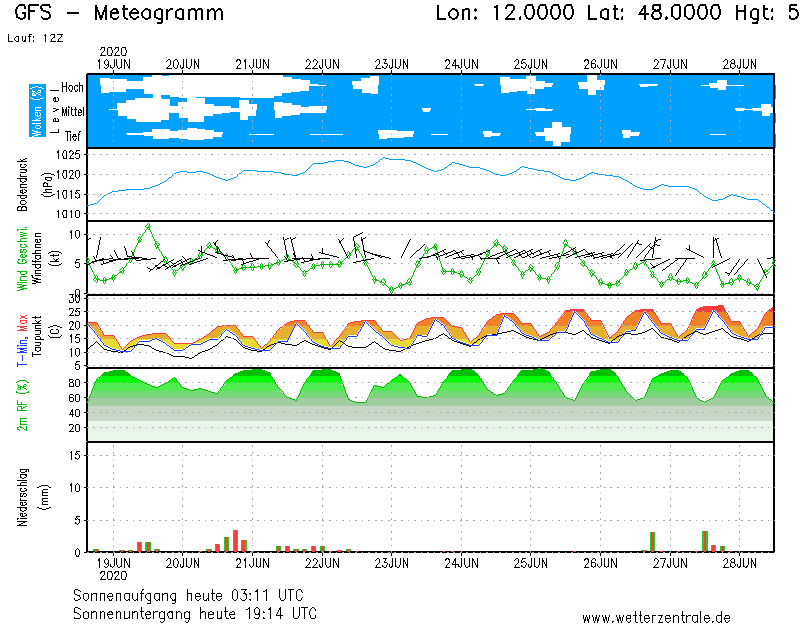Click the Sonnenuntergang heute 19:14 UTC text
This screenshot has width=800, height=625.
[x=195, y=612]
